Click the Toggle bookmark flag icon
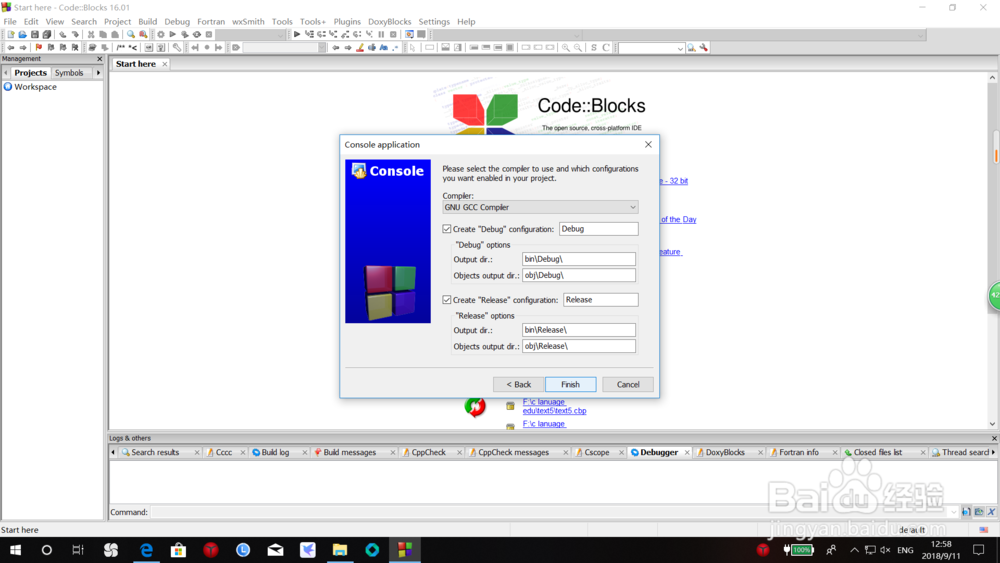The image size is (1000, 563). tap(38, 48)
